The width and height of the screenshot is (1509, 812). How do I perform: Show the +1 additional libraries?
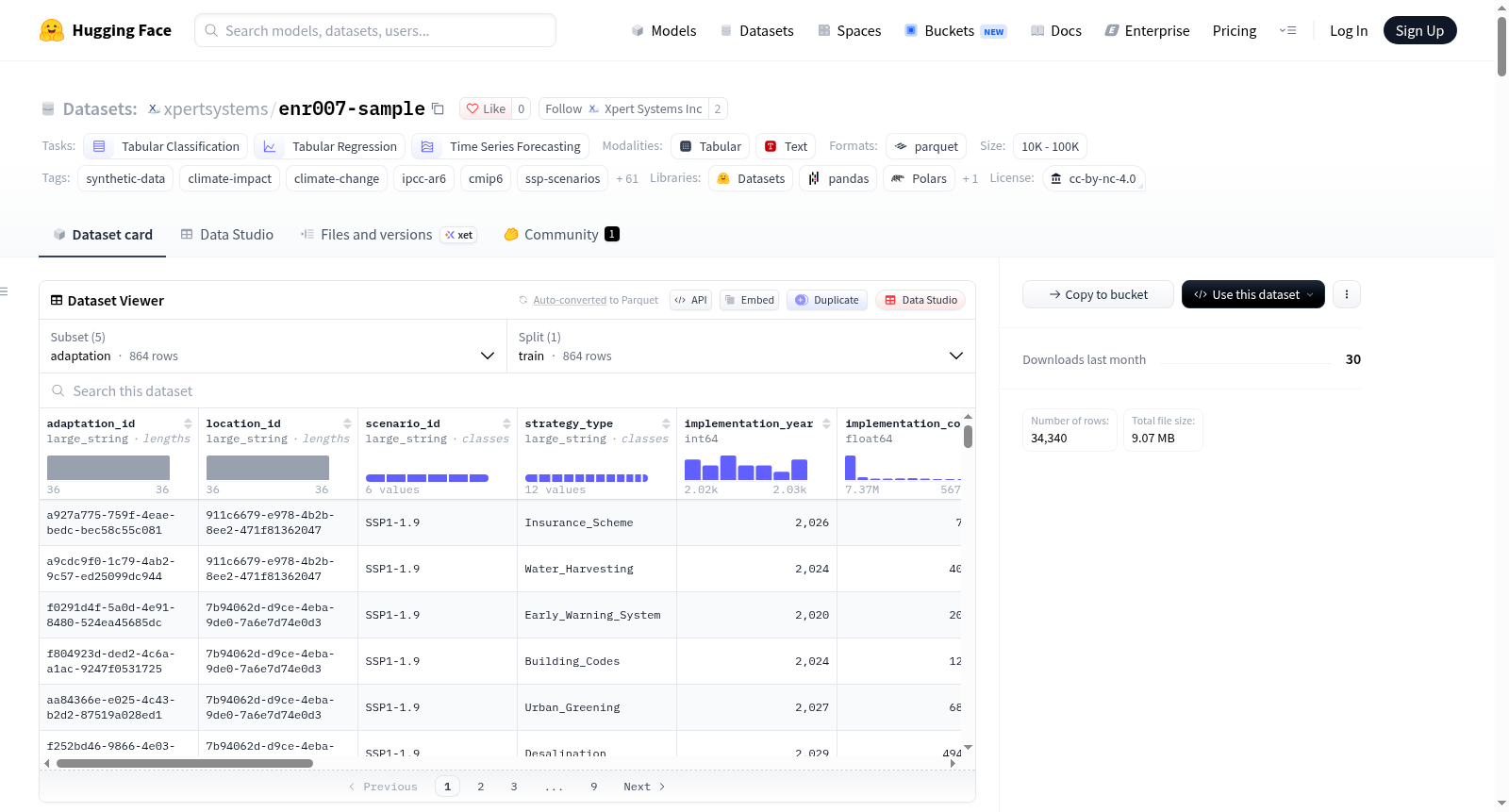(970, 178)
